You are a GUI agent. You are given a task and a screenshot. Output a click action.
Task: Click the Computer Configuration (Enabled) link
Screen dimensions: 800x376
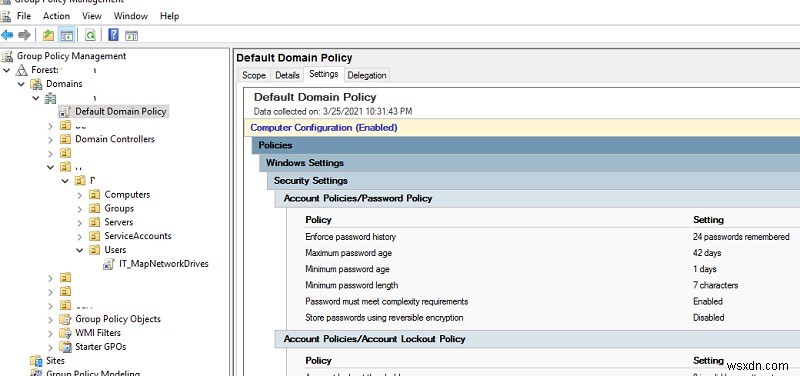(x=323, y=128)
